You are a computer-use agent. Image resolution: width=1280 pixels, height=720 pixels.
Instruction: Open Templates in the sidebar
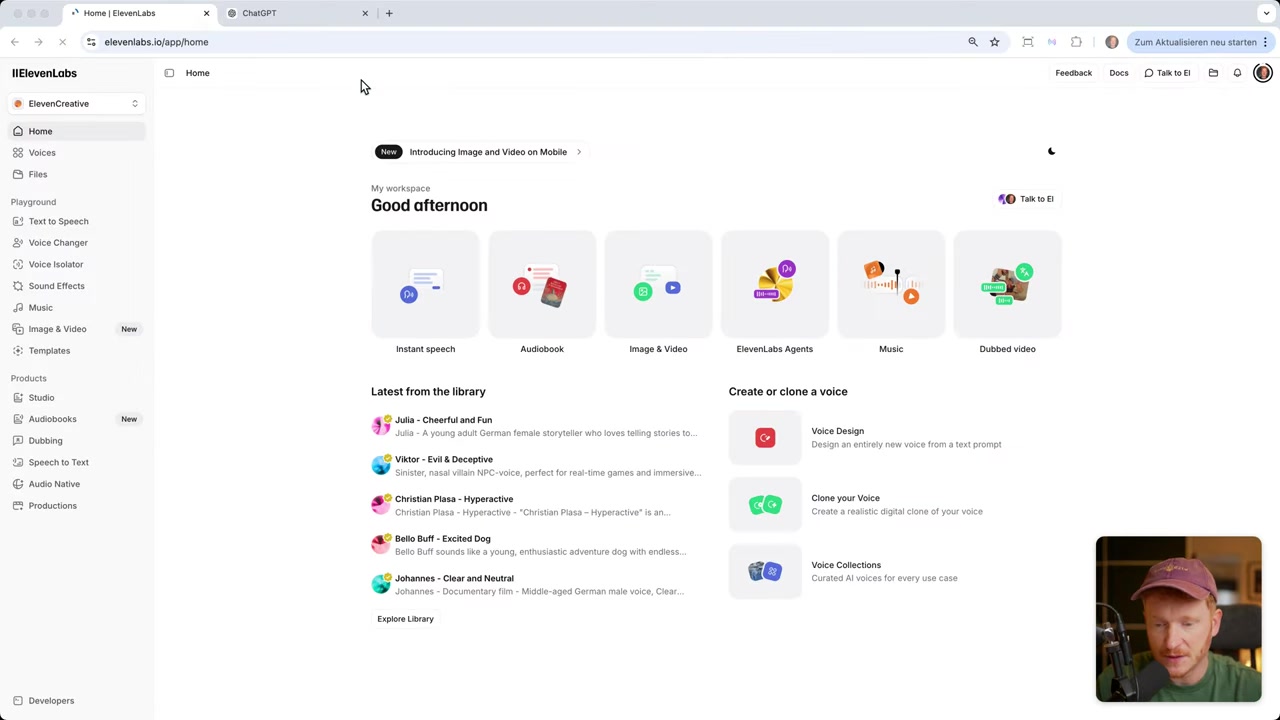[x=76, y=351]
